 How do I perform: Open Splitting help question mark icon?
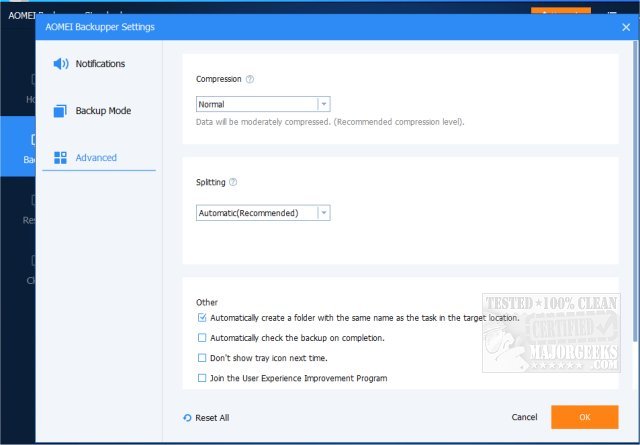[x=233, y=182]
